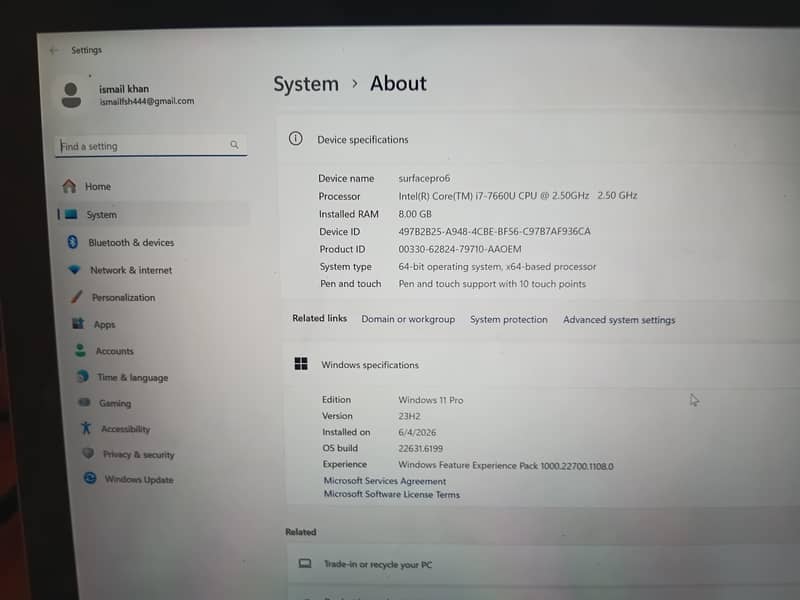
Task: Click the Windows 11 Pro edition value
Action: pos(431,400)
